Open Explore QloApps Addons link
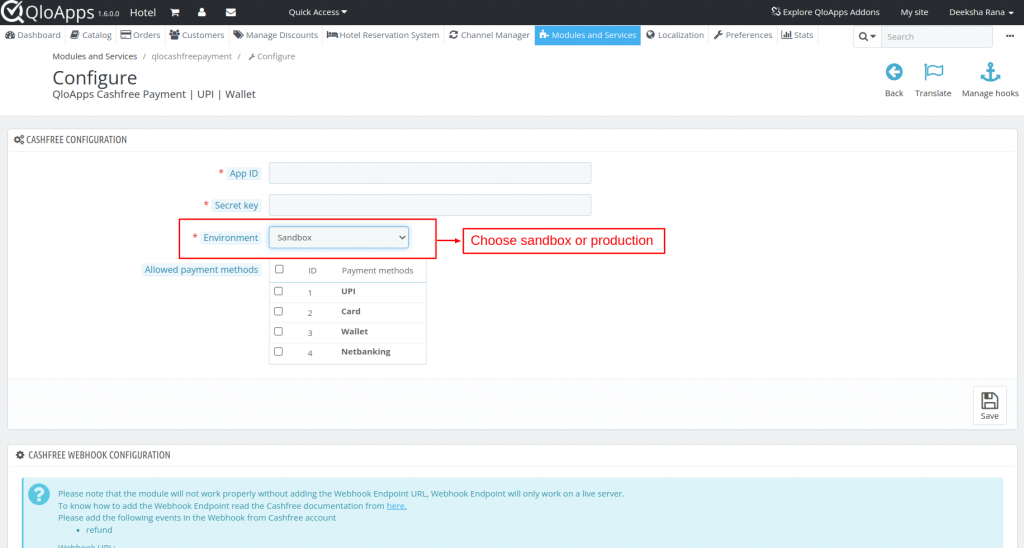Screen dimensions: 1024x548 coord(825,12)
